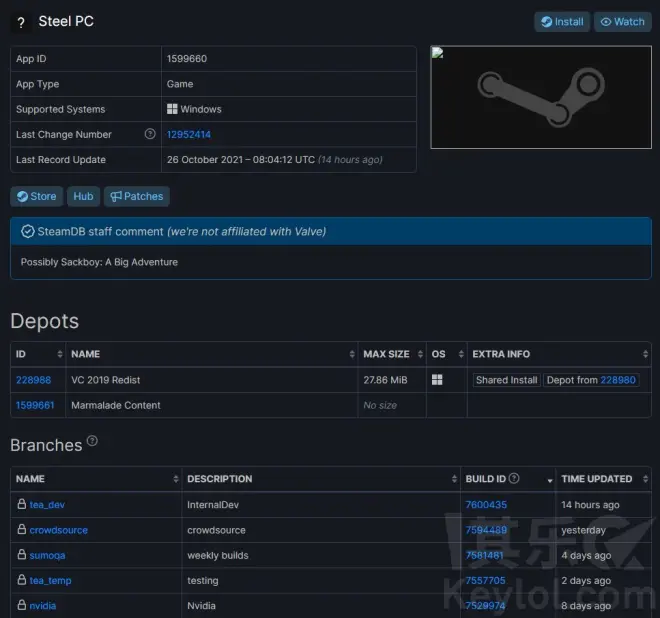Open build ID 7594489 link
Viewport: 660px width, 618px height.
(x=486, y=530)
